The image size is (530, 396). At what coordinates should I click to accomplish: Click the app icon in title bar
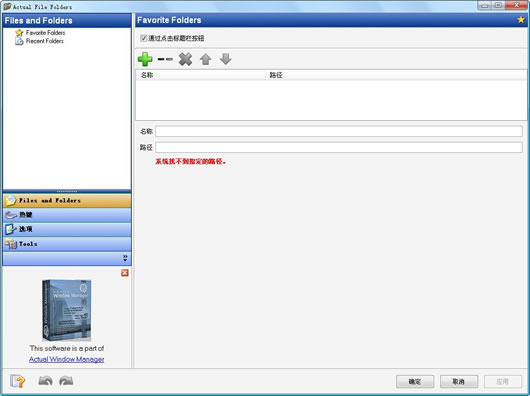(7, 6)
